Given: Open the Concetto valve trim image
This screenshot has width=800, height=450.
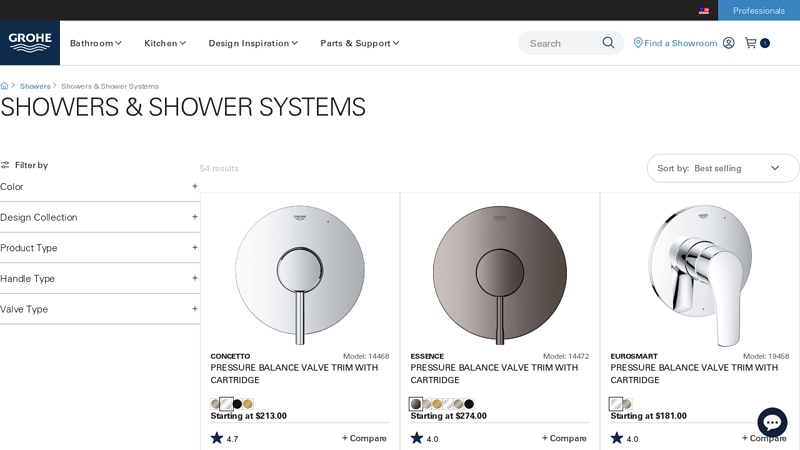Looking at the screenshot, I should [300, 274].
